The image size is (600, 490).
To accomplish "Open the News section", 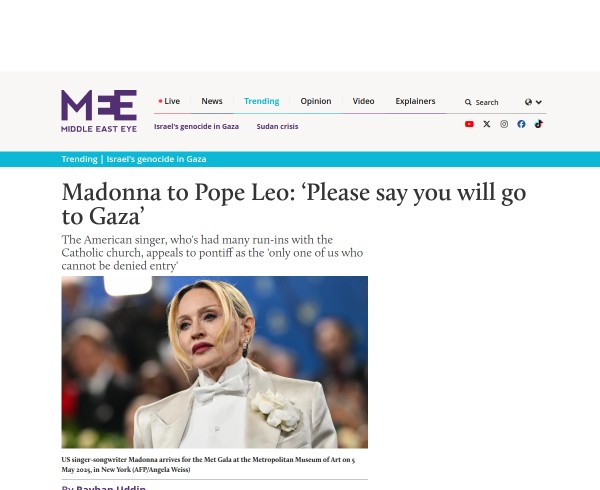I will click(212, 101).
